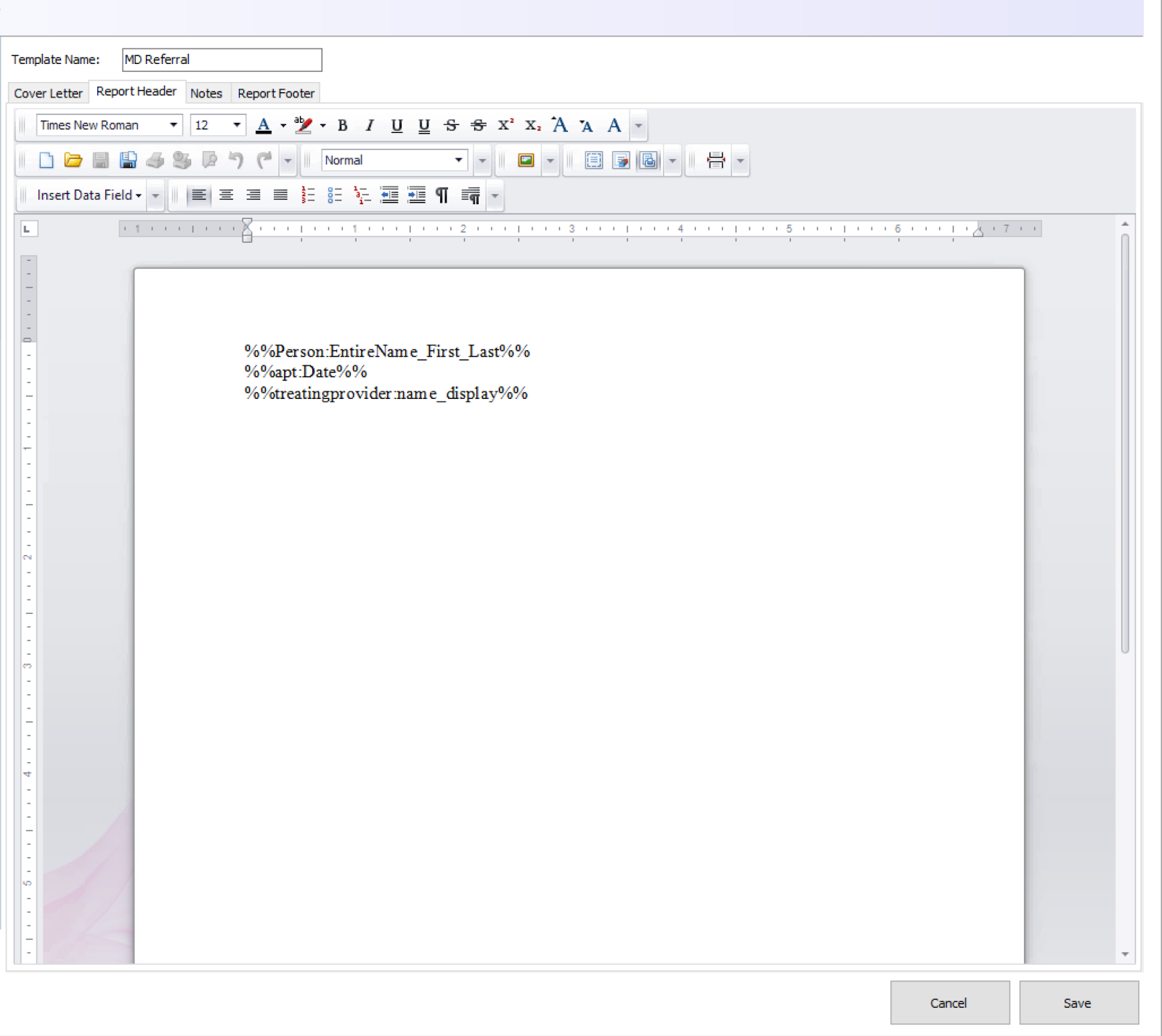Image resolution: width=1162 pixels, height=1036 pixels.
Task: Create a new blank document
Action: (46, 160)
